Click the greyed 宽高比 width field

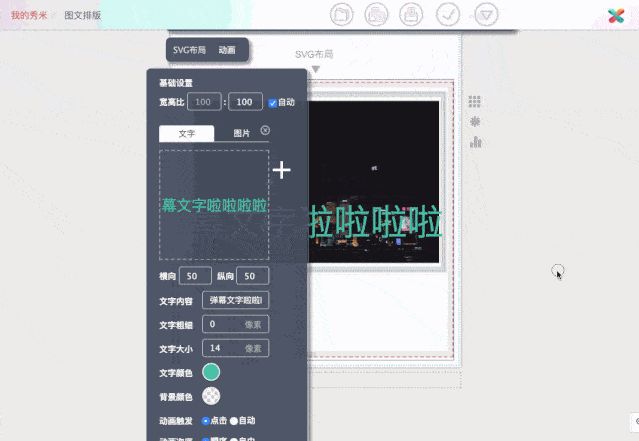point(204,102)
